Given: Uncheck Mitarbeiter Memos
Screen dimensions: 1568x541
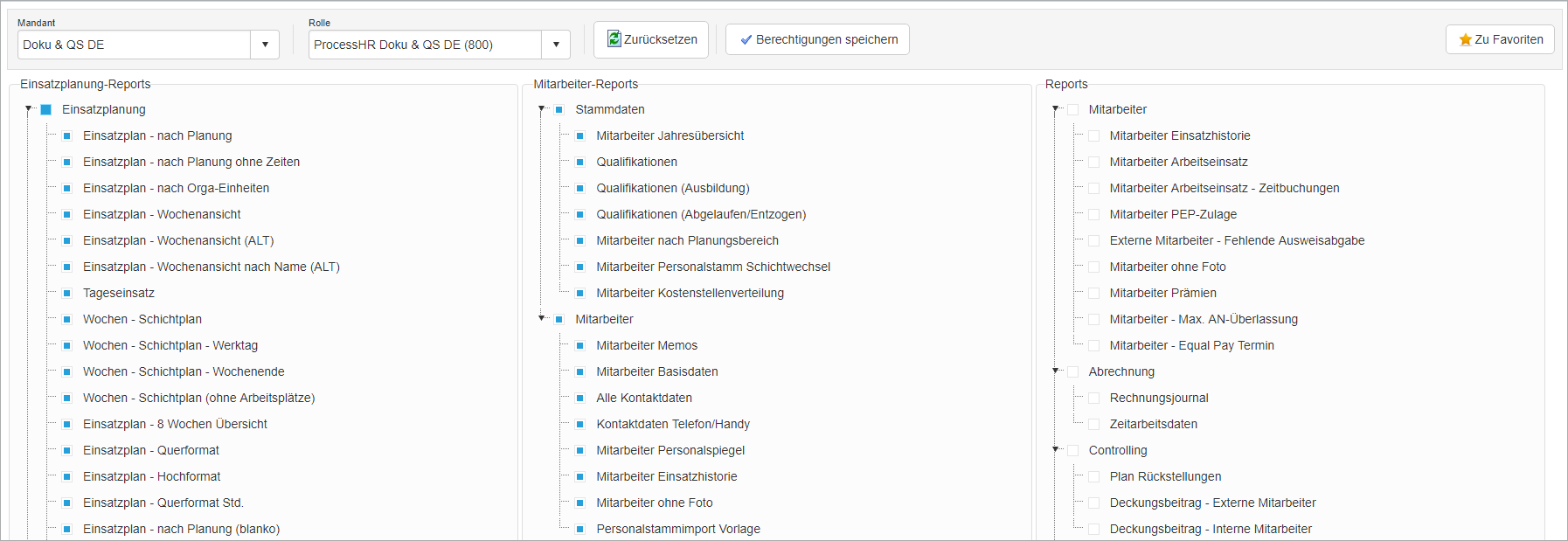Looking at the screenshot, I should 580,345.
